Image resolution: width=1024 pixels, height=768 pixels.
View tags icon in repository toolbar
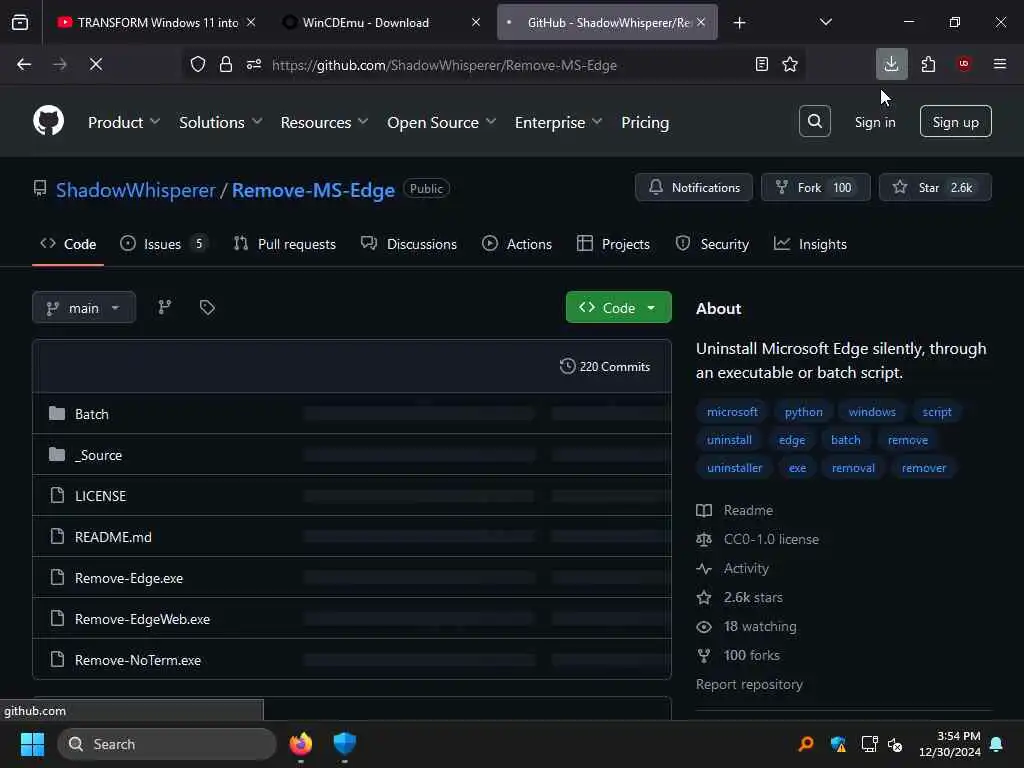click(x=207, y=308)
